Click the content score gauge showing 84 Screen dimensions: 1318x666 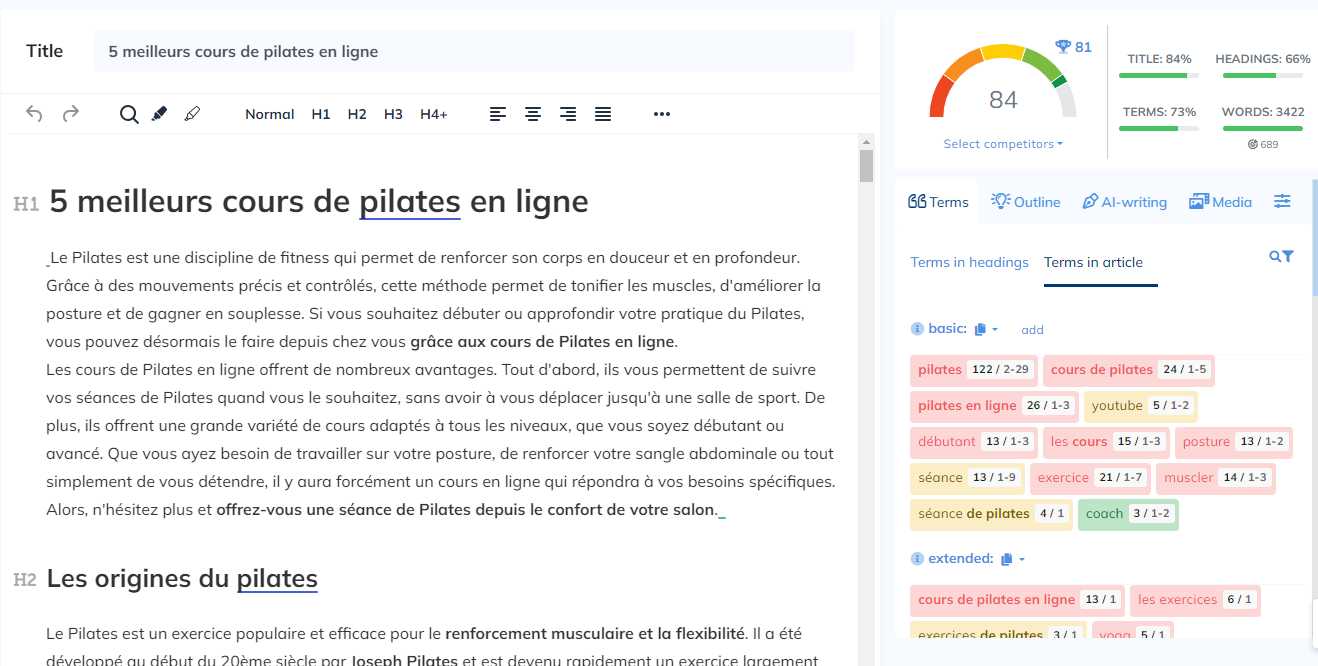click(x=1003, y=83)
